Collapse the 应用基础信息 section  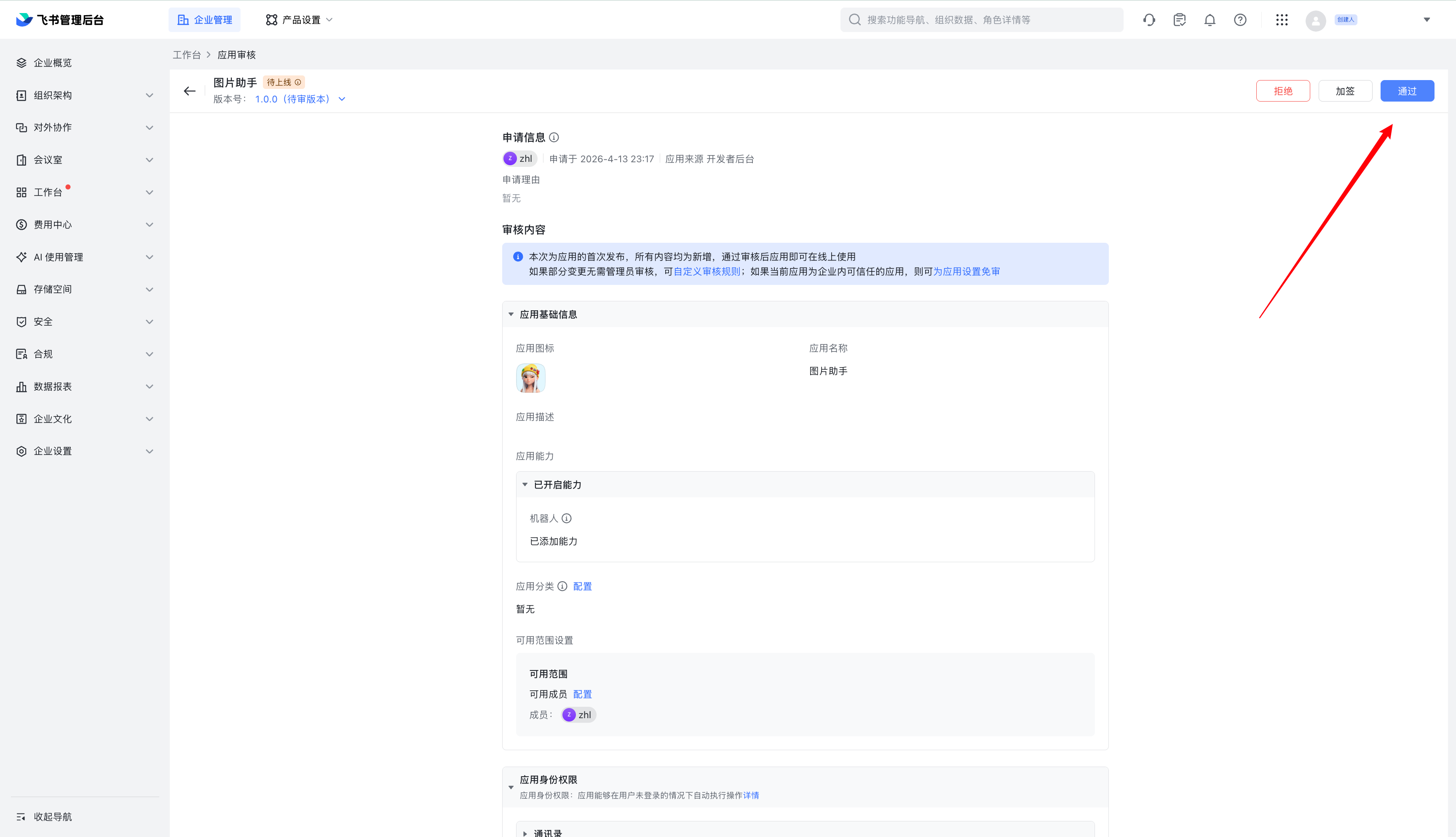tap(511, 314)
